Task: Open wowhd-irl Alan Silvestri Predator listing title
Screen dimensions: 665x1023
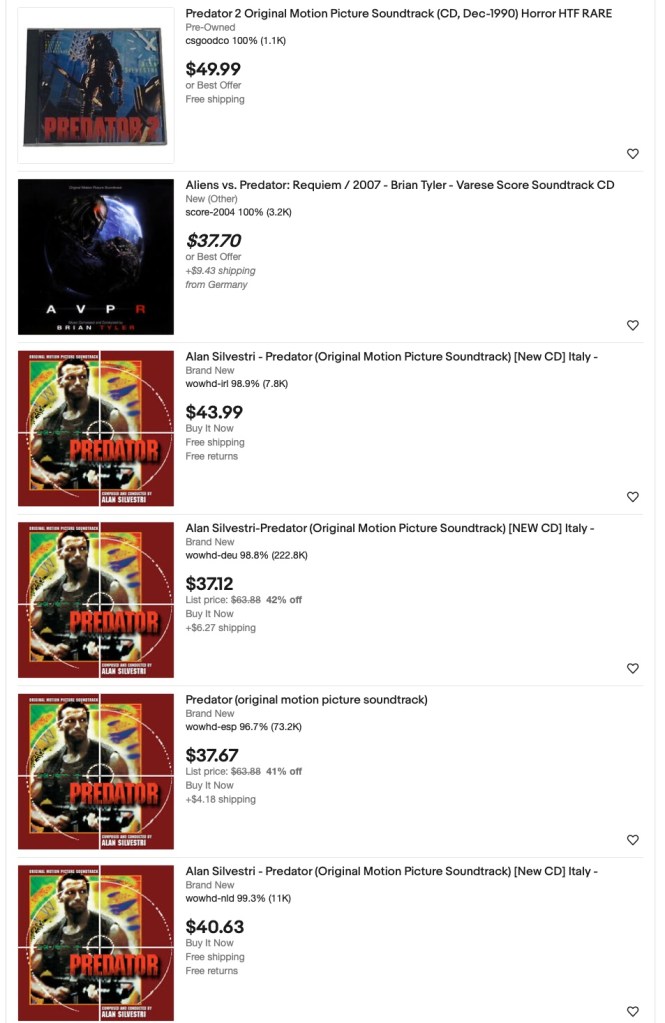Action: (392, 356)
